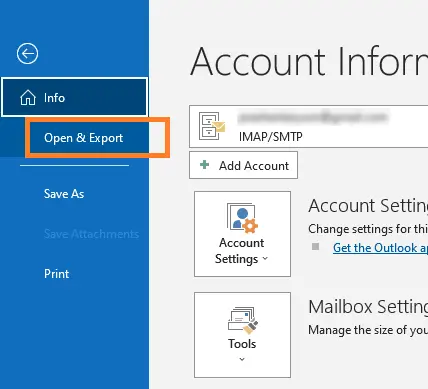The height and width of the screenshot is (389, 428).
Task: Click the home icon beside Info
Action: pos(28,98)
